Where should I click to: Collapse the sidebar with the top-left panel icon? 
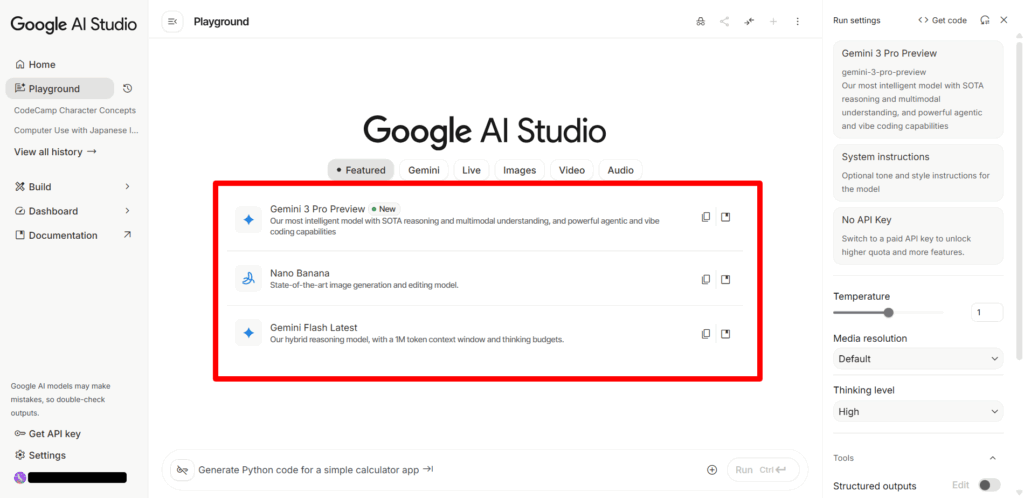click(x=172, y=21)
